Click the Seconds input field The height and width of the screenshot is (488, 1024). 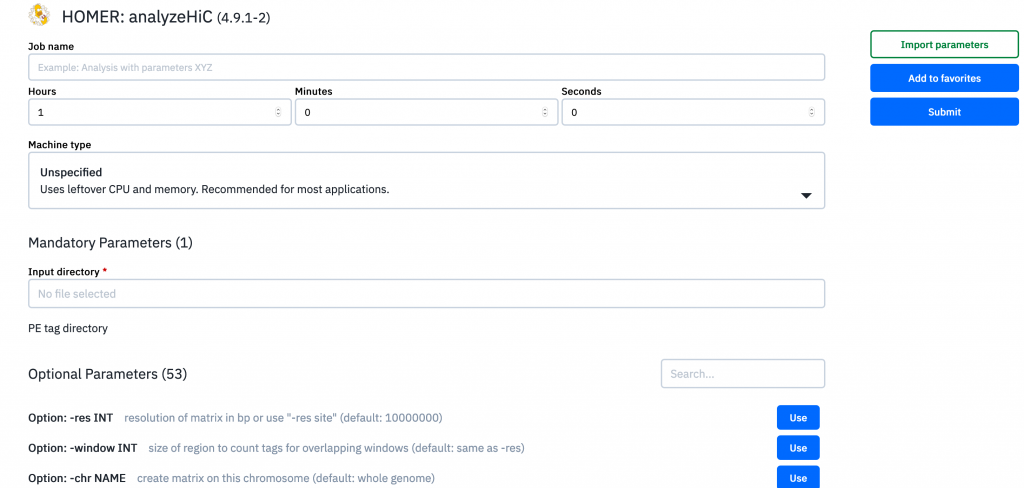click(693, 112)
